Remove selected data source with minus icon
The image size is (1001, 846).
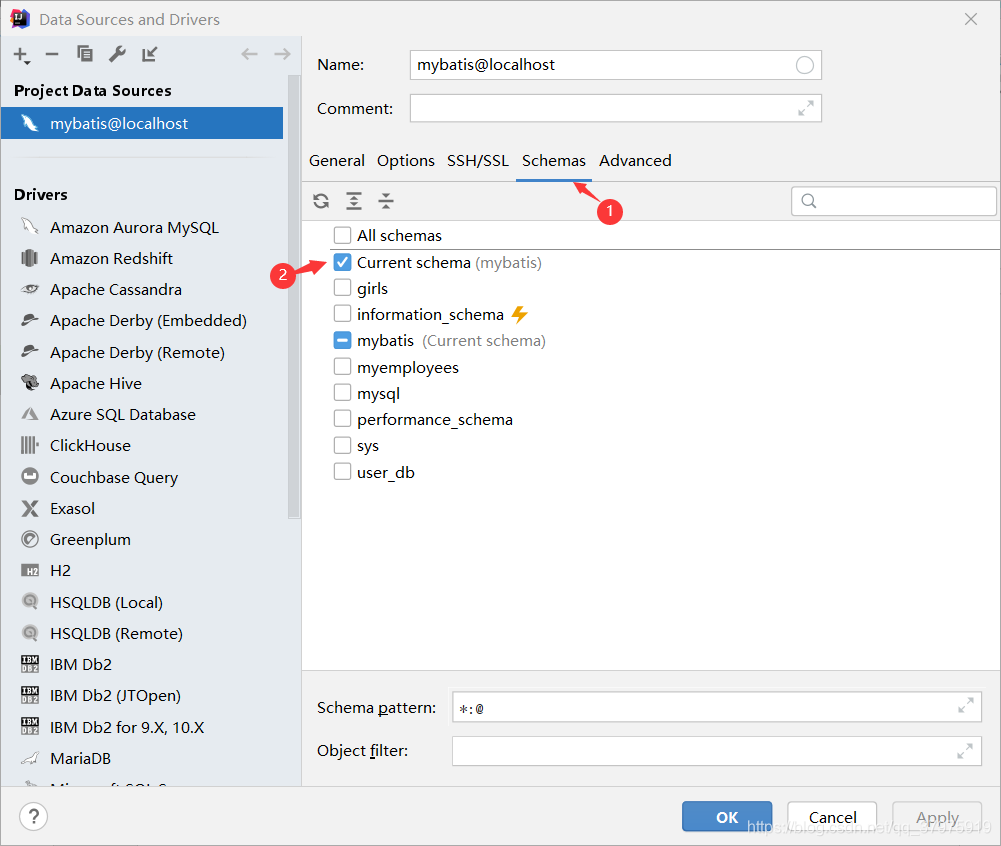point(52,55)
